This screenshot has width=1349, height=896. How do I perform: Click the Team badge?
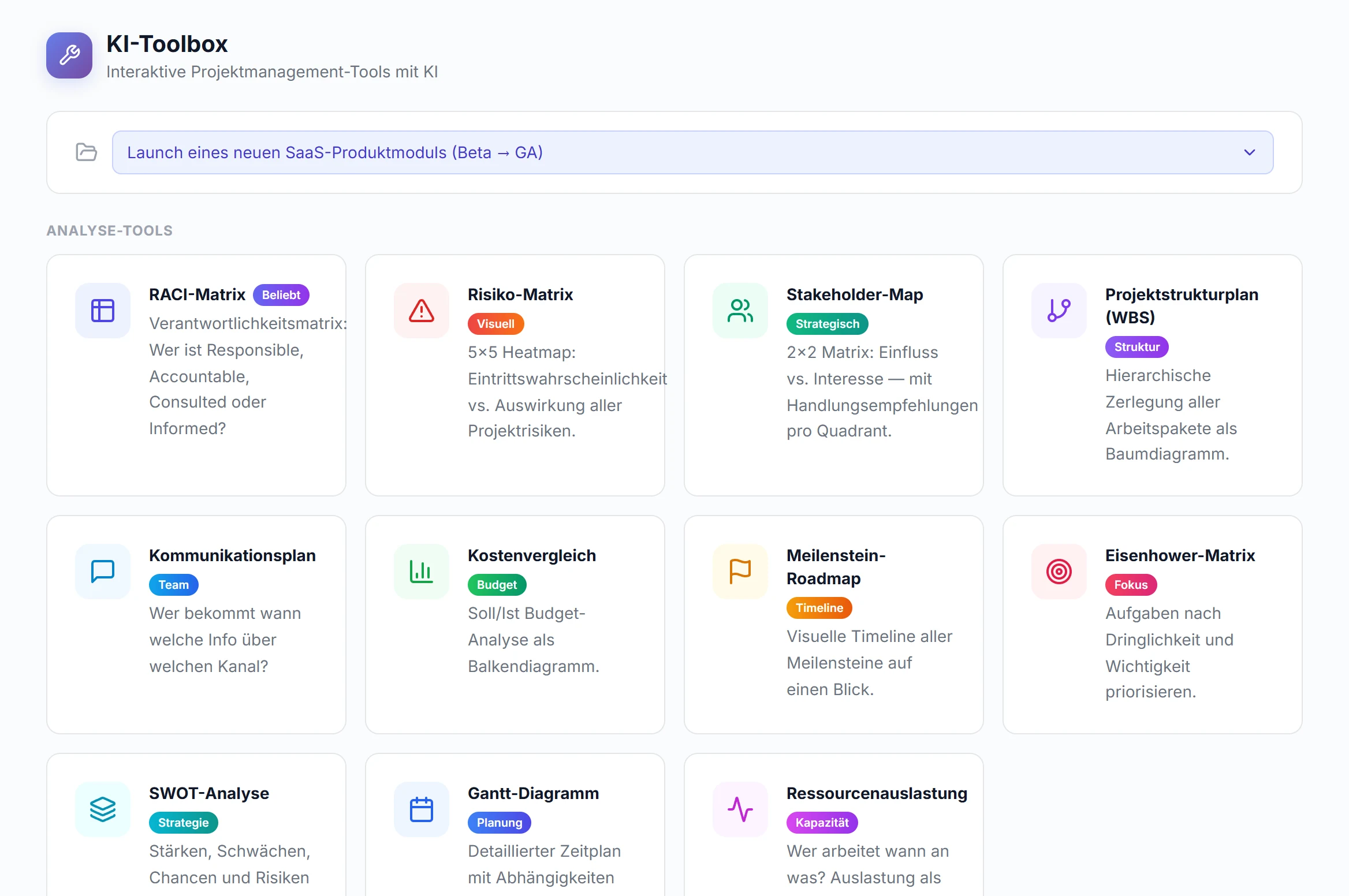click(x=173, y=585)
